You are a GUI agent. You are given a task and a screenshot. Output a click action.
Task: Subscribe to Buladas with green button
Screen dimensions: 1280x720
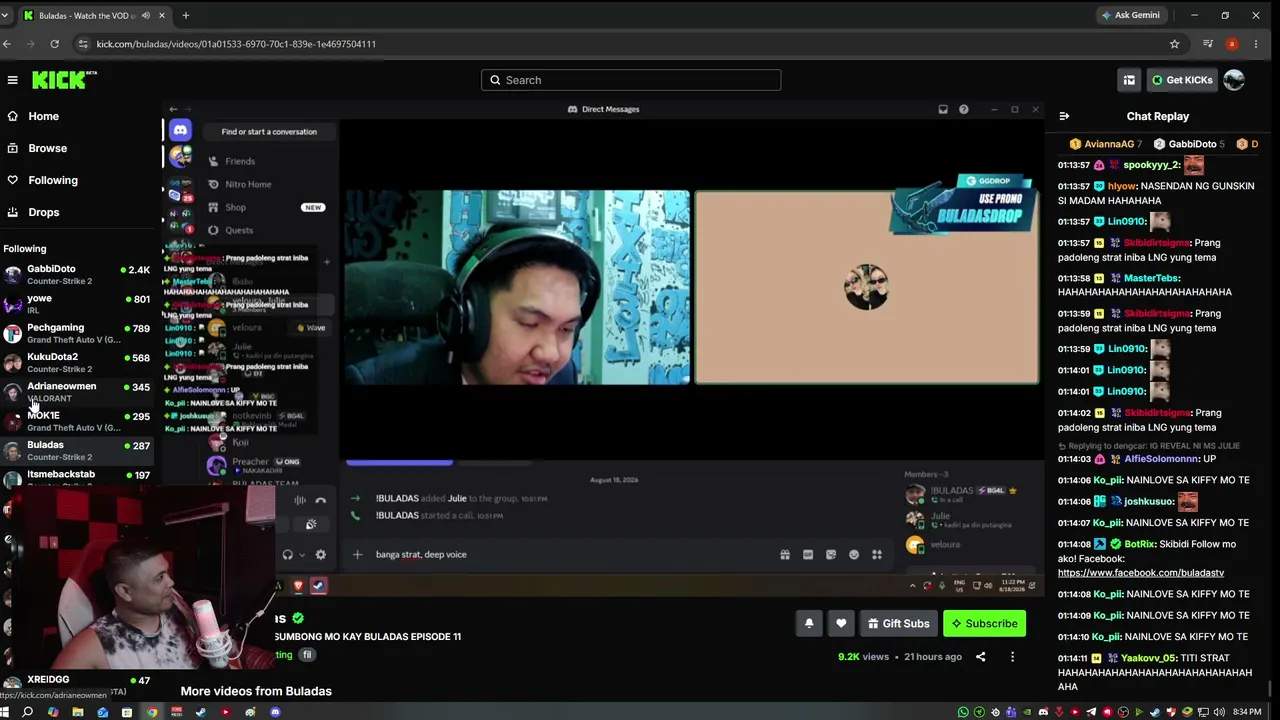984,623
